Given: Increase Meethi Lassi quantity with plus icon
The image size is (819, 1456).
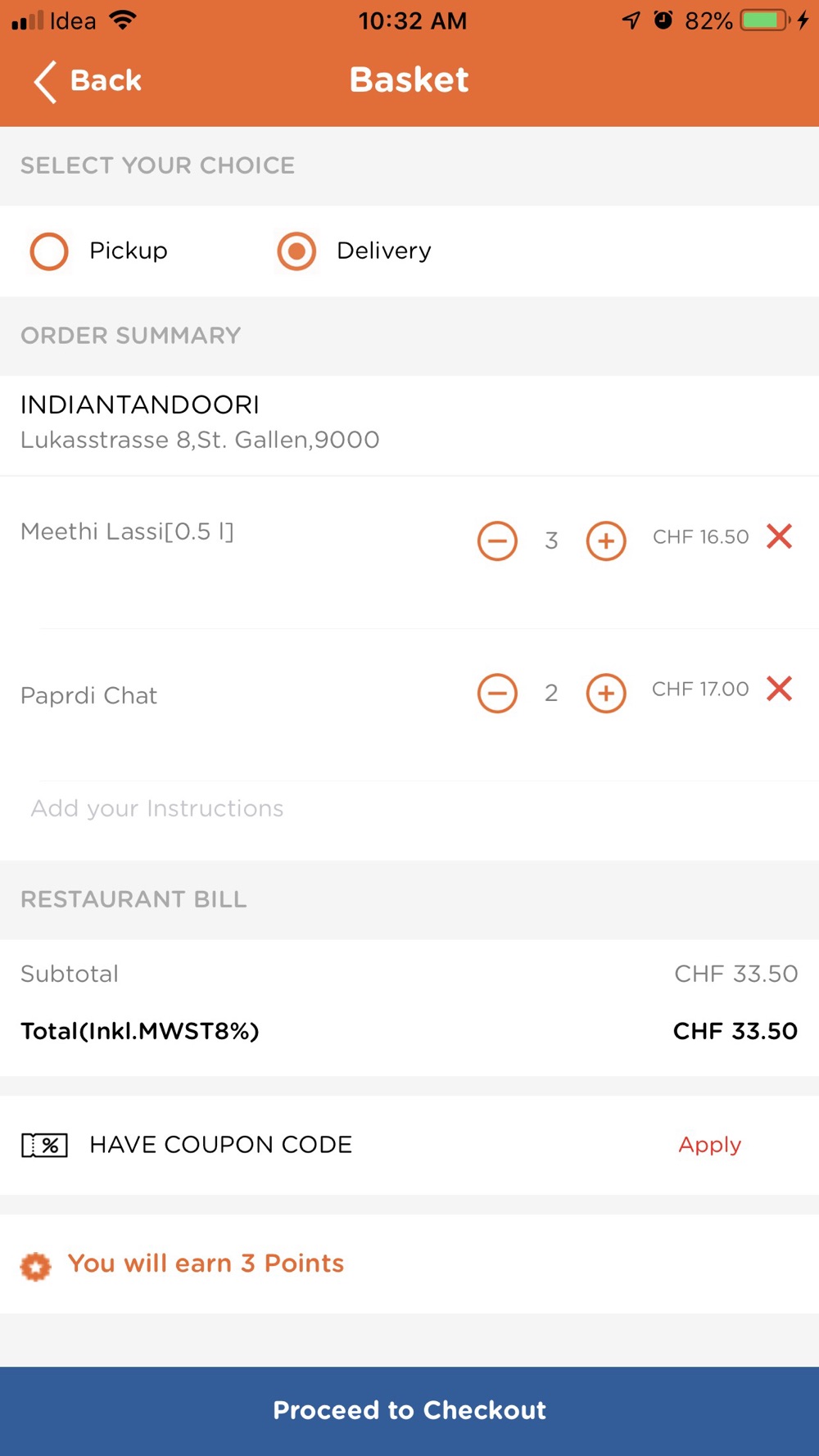Looking at the screenshot, I should pos(606,540).
